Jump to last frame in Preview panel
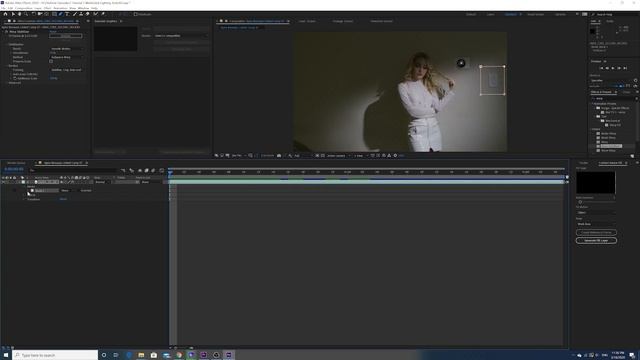This screenshot has height=360, width=640. tap(625, 68)
